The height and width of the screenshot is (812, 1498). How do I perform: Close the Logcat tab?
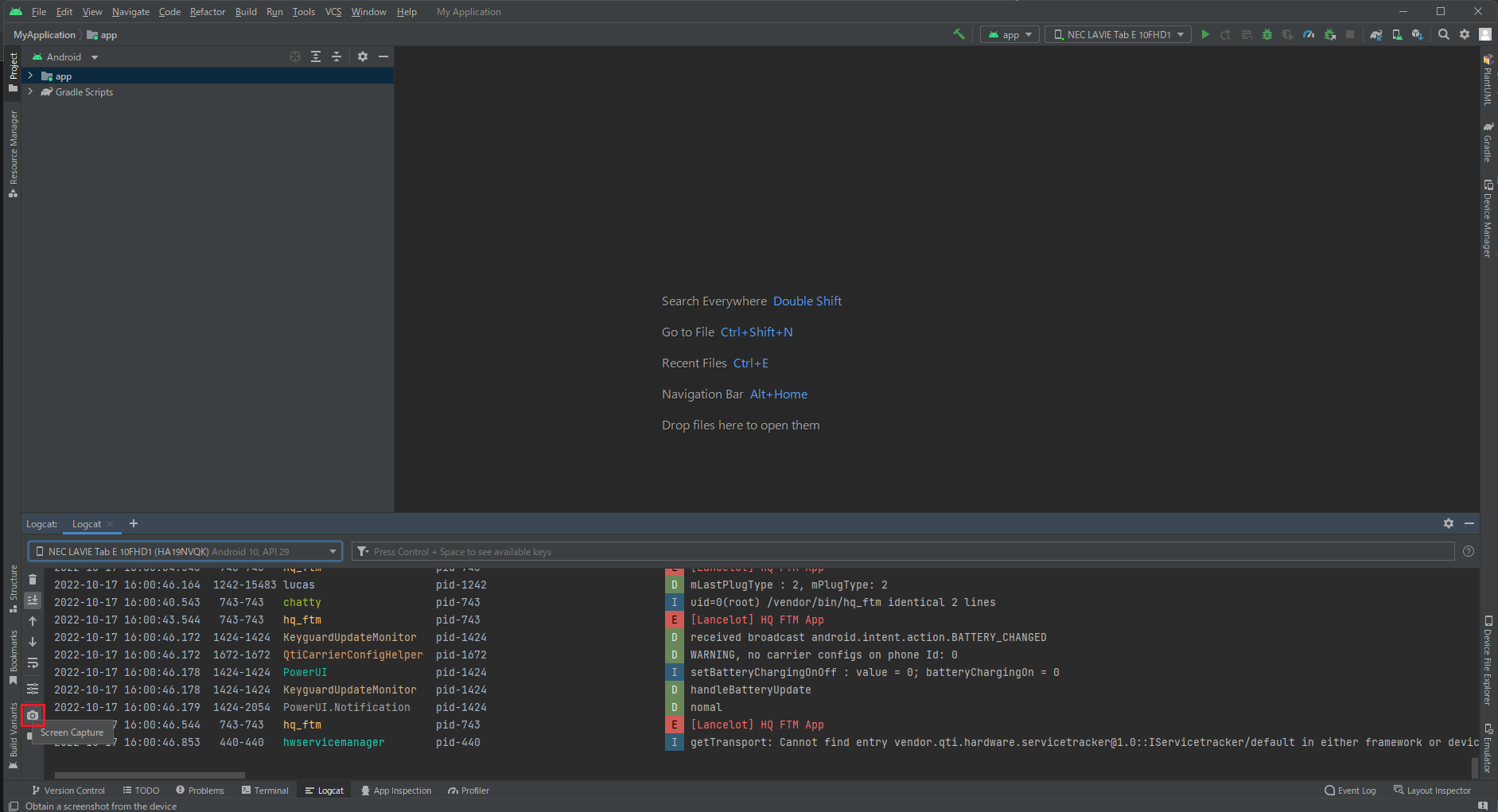(110, 524)
